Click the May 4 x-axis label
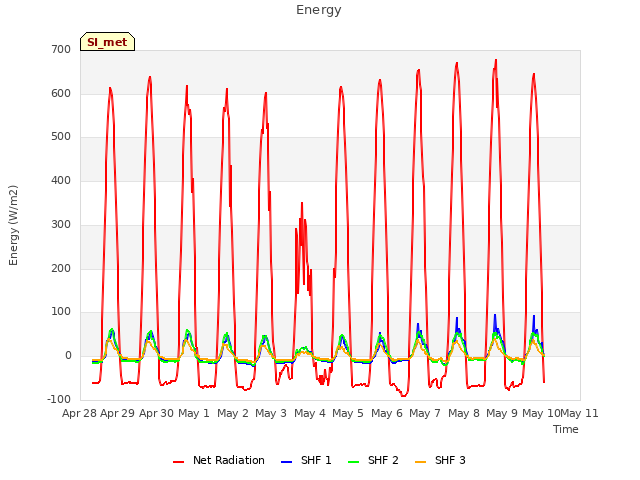 tap(310, 413)
